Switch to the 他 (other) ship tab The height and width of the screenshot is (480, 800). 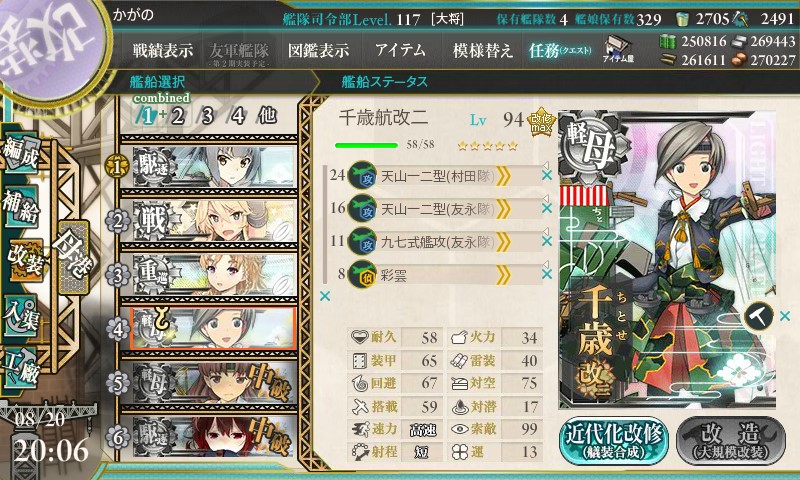(x=267, y=115)
